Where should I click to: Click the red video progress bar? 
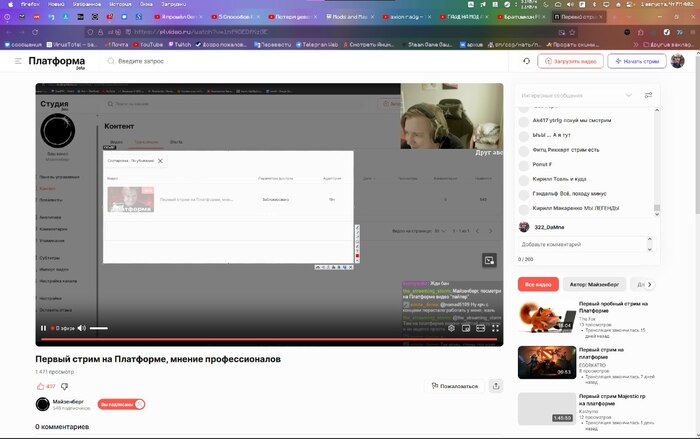[x=269, y=339]
